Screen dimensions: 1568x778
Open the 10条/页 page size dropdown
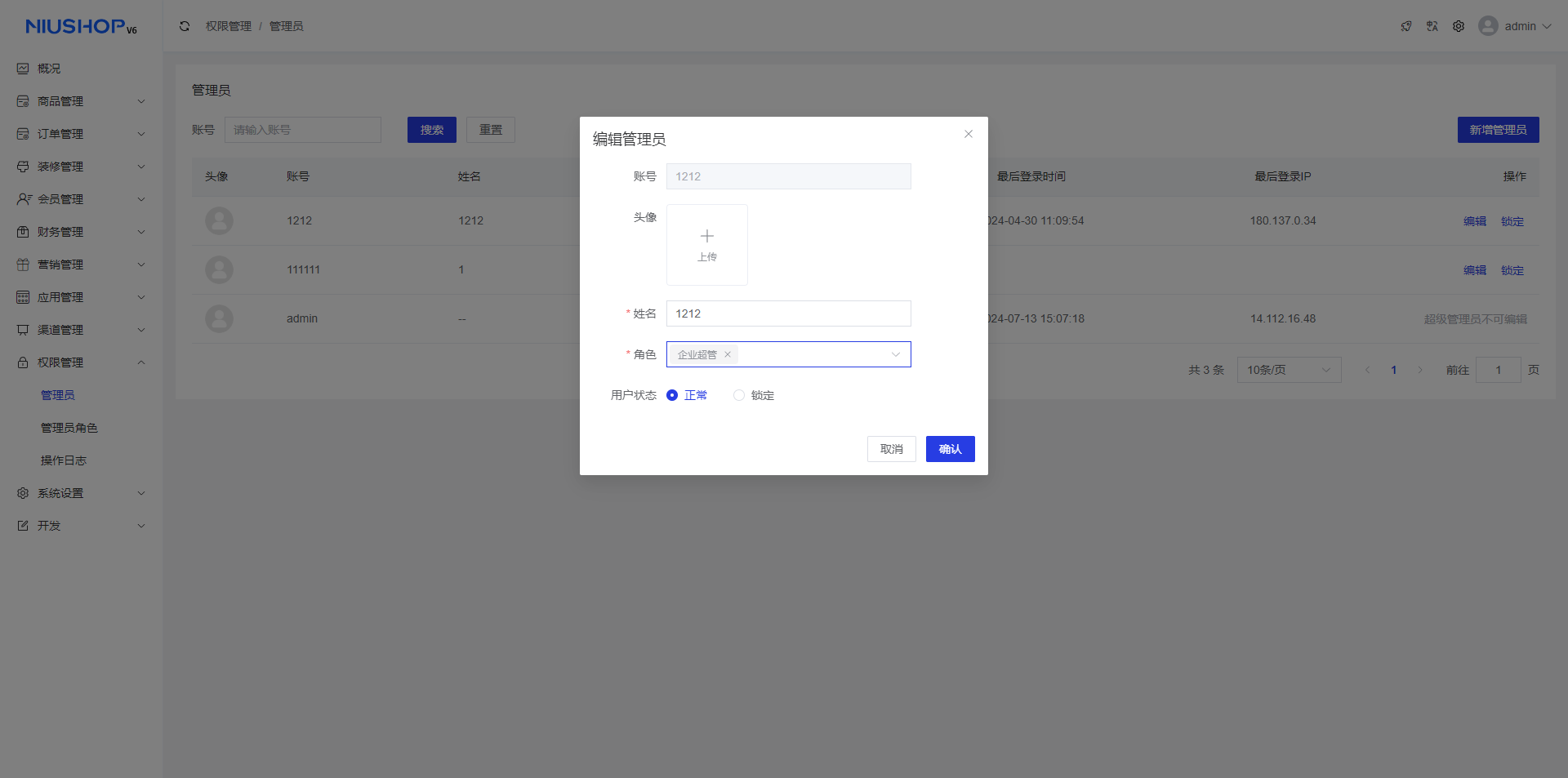pos(1289,370)
